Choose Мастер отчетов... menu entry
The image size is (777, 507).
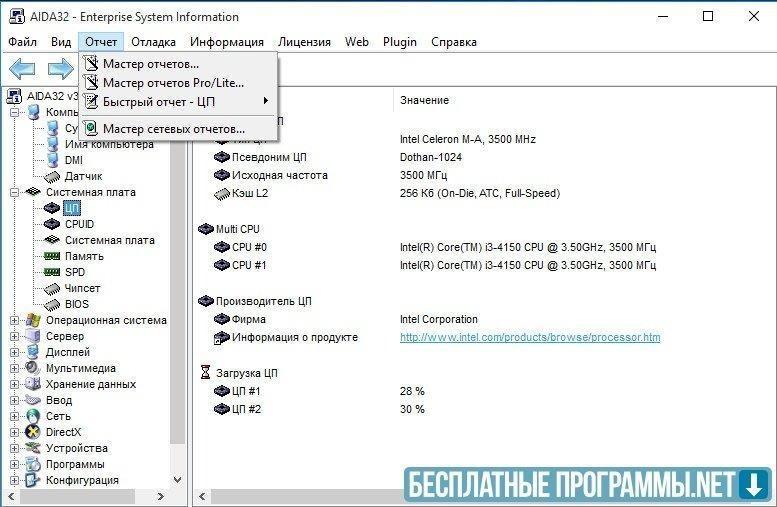point(178,64)
